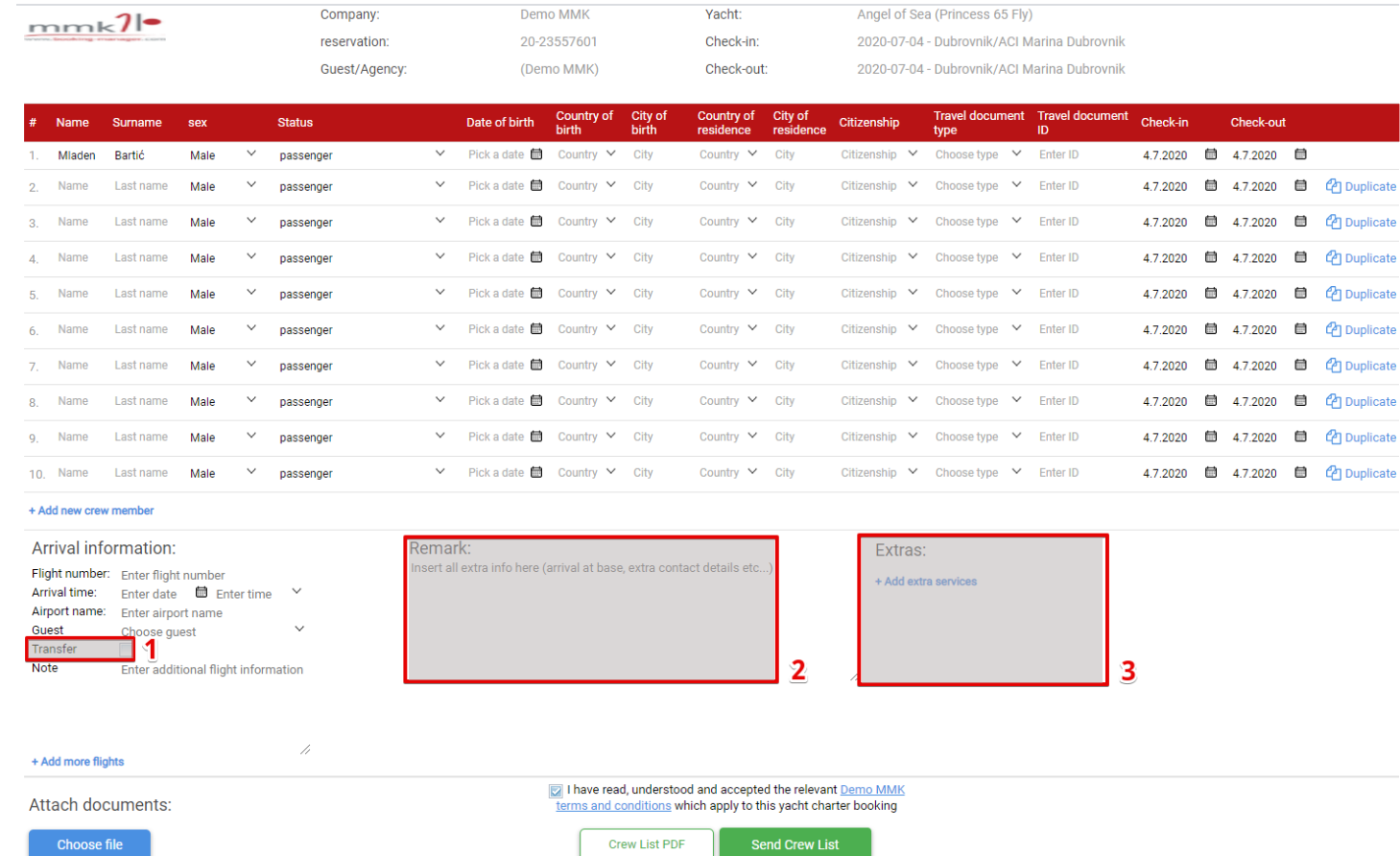Open the arrival time date calendar icon
Viewport: 1400px width, 856px height.
pos(202,592)
